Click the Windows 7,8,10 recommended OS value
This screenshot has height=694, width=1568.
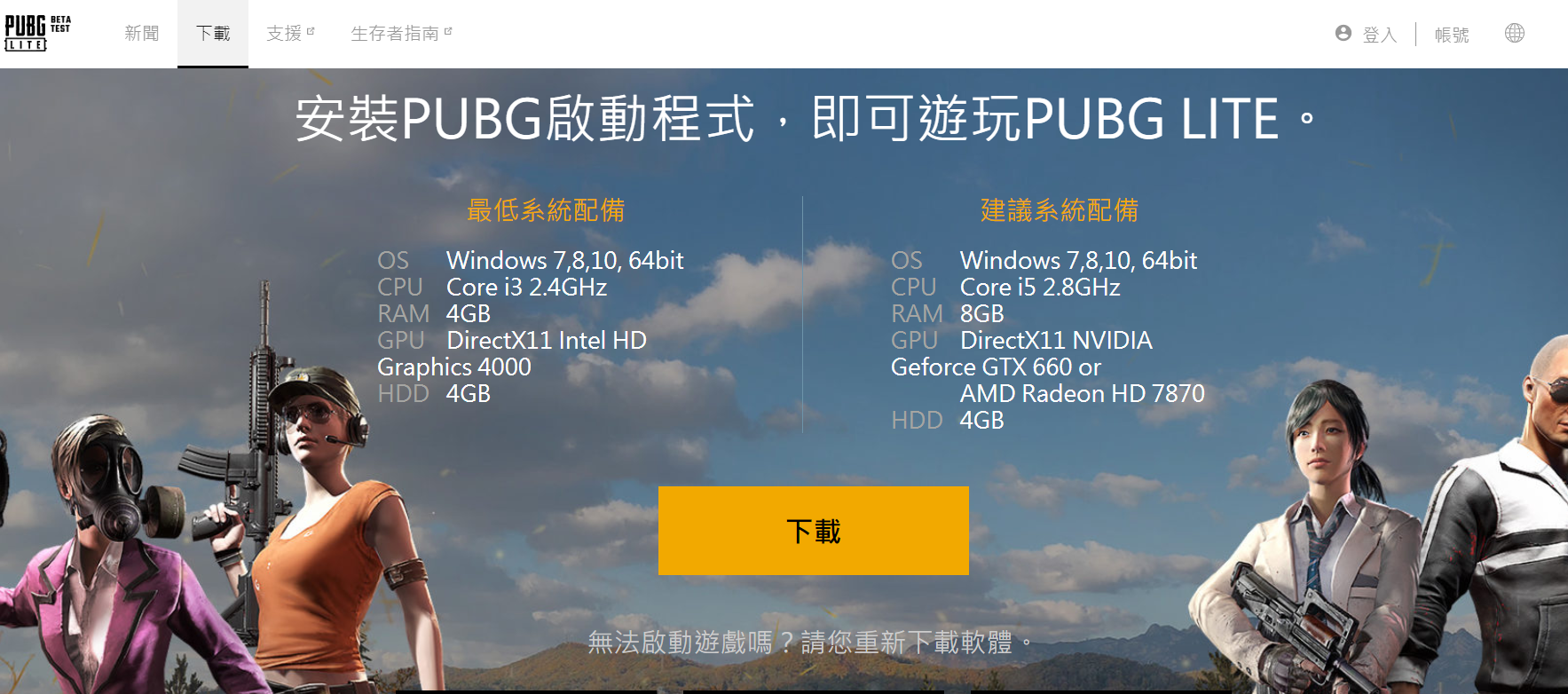pos(1079,261)
